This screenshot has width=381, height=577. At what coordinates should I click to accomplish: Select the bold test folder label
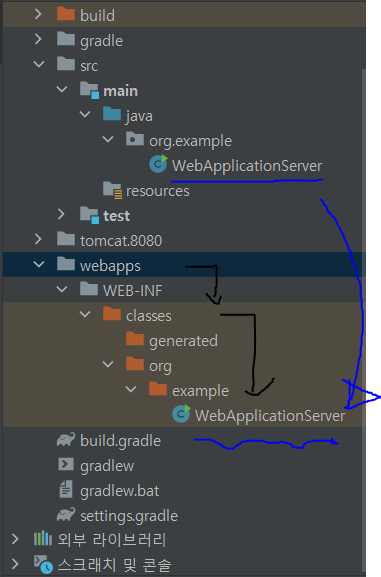[x=116, y=216]
